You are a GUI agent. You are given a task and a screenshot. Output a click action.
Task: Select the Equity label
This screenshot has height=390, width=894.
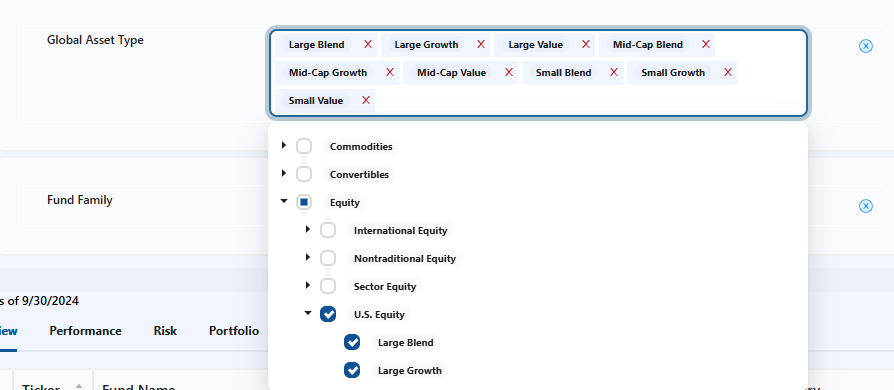click(x=345, y=202)
